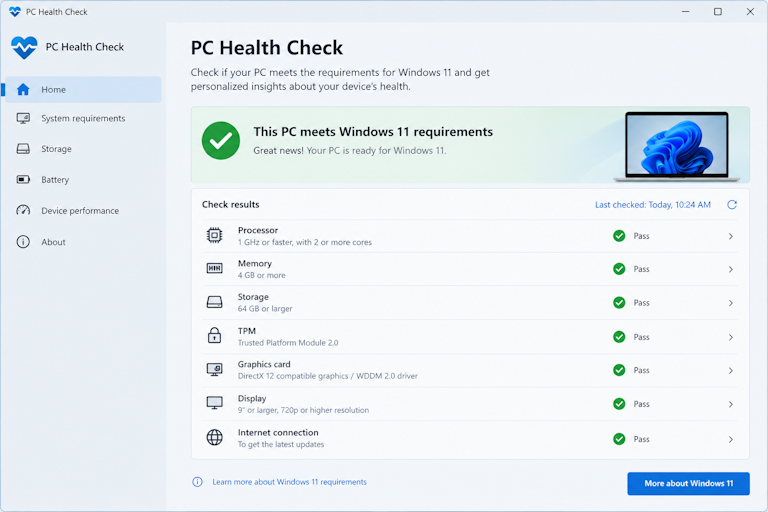Click the Storage drive icon in check results
The image size is (768, 512).
click(214, 302)
